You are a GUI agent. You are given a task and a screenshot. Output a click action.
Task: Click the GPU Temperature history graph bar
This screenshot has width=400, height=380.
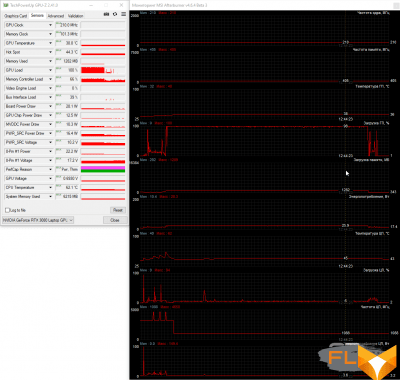(x=103, y=43)
